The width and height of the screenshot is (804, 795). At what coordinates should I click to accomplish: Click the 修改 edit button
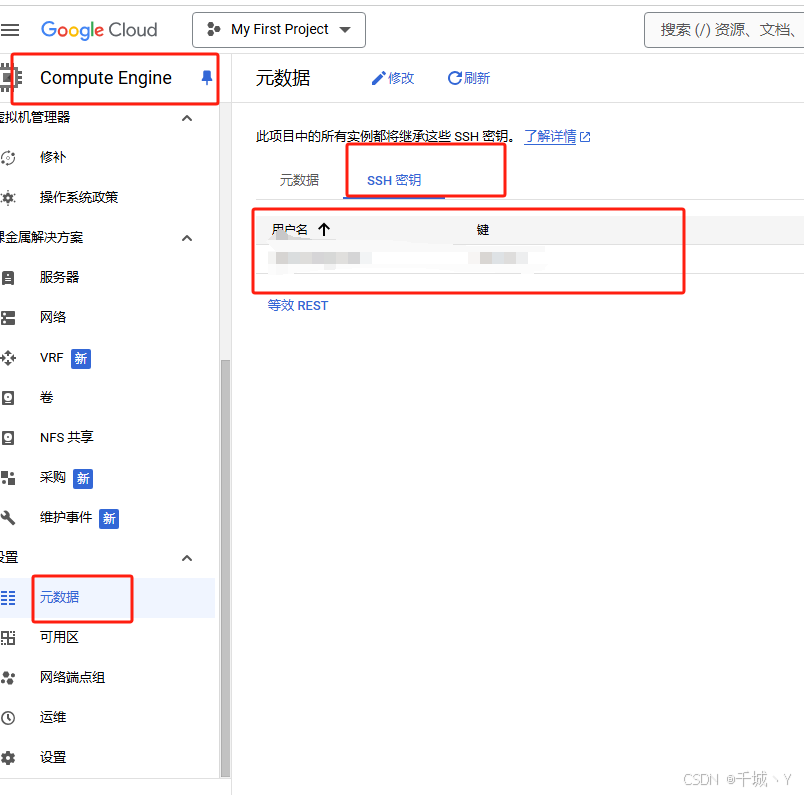tap(393, 78)
